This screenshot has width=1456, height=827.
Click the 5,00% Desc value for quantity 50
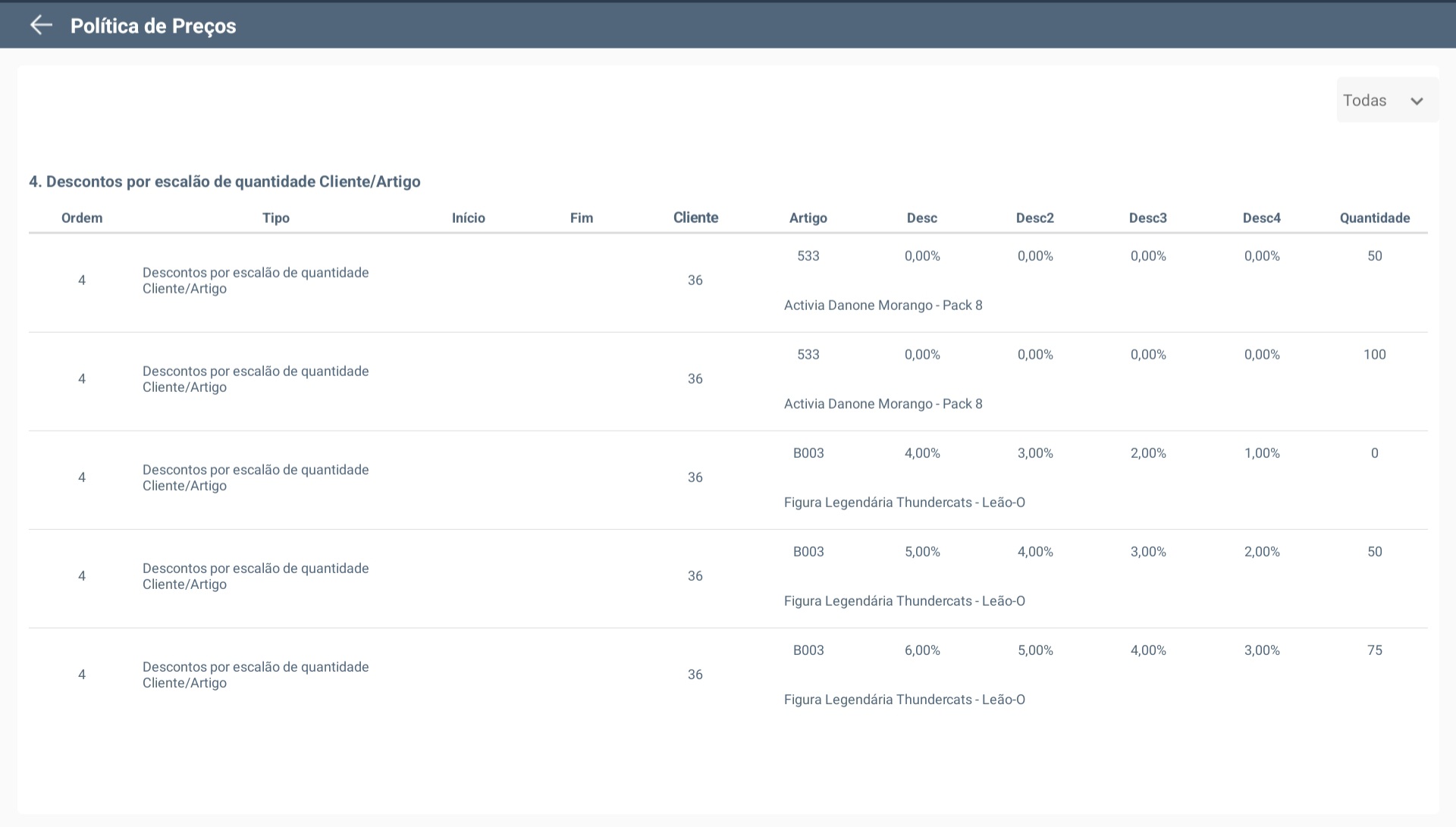click(921, 552)
